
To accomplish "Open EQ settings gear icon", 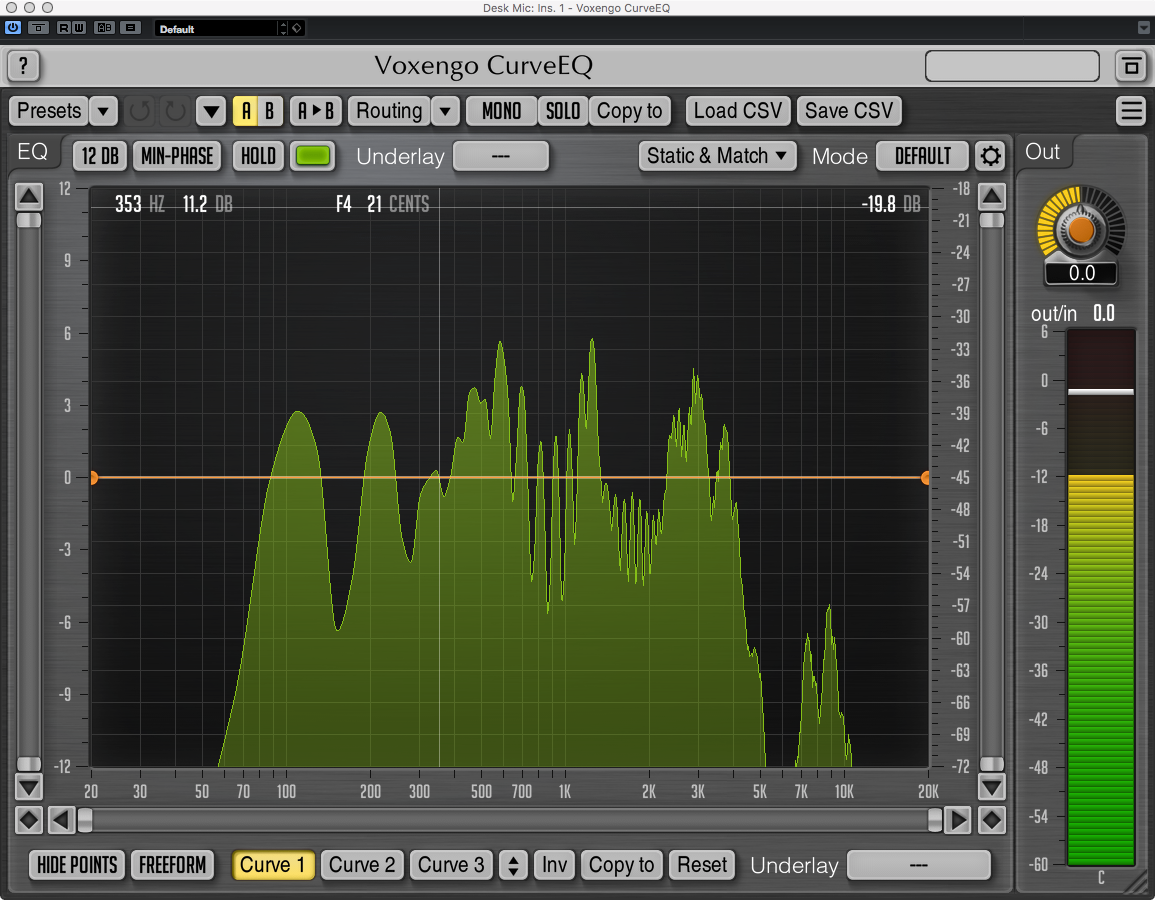I will pyautogui.click(x=990, y=156).
